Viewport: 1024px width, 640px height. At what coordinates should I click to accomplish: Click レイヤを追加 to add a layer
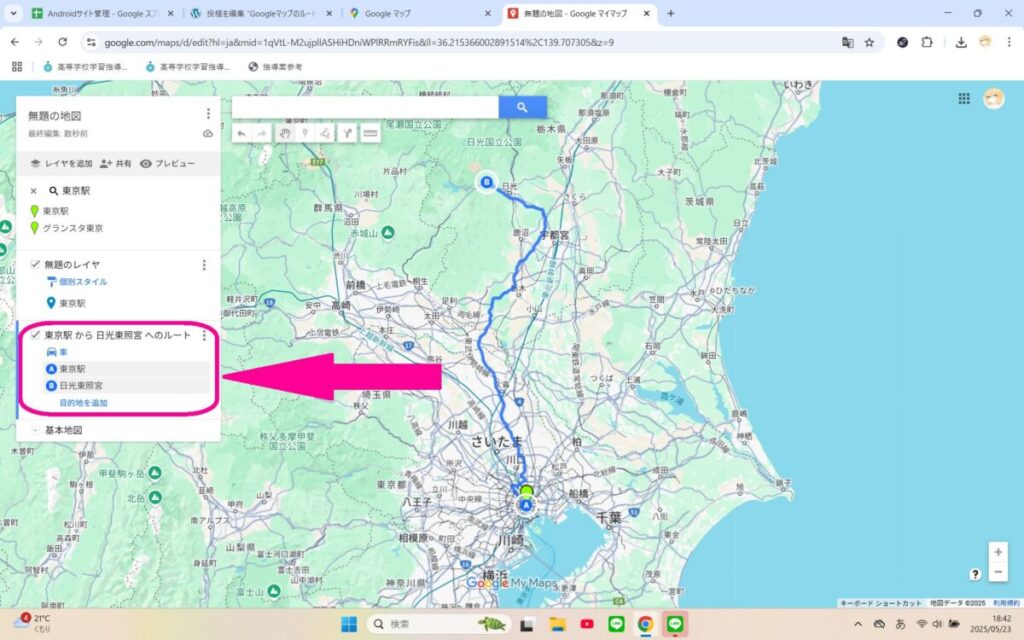[x=61, y=163]
